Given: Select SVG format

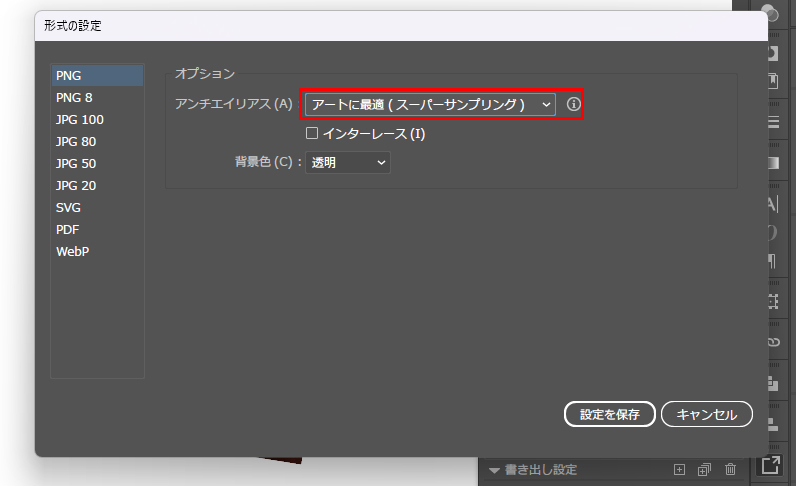Looking at the screenshot, I should coord(97,207).
